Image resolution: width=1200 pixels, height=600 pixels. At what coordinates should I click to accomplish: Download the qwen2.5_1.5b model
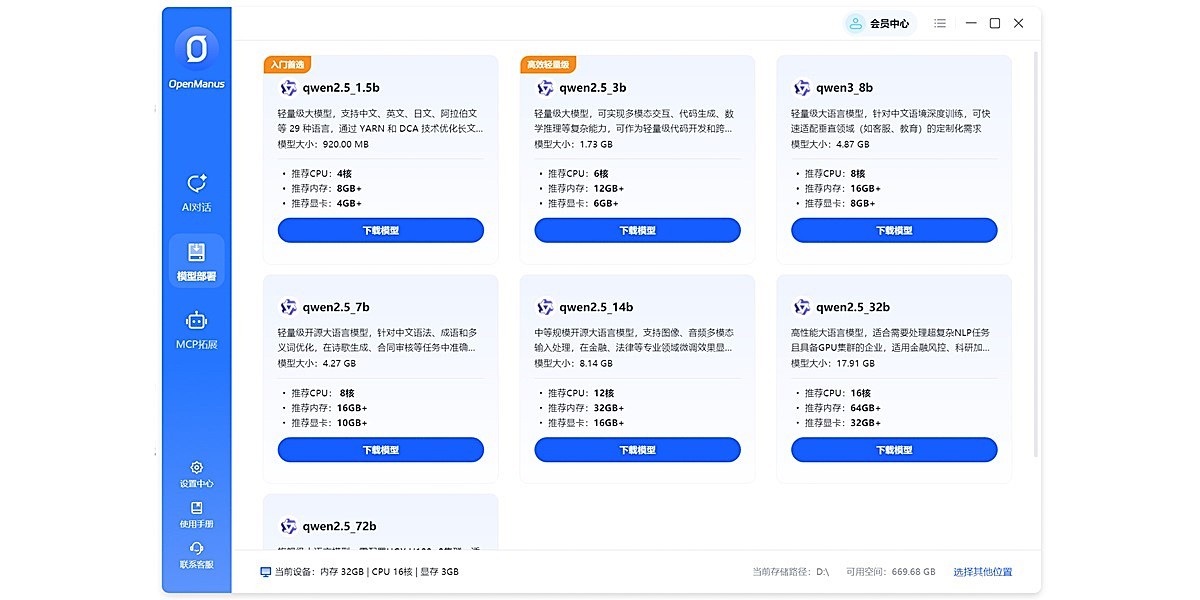[380, 231]
